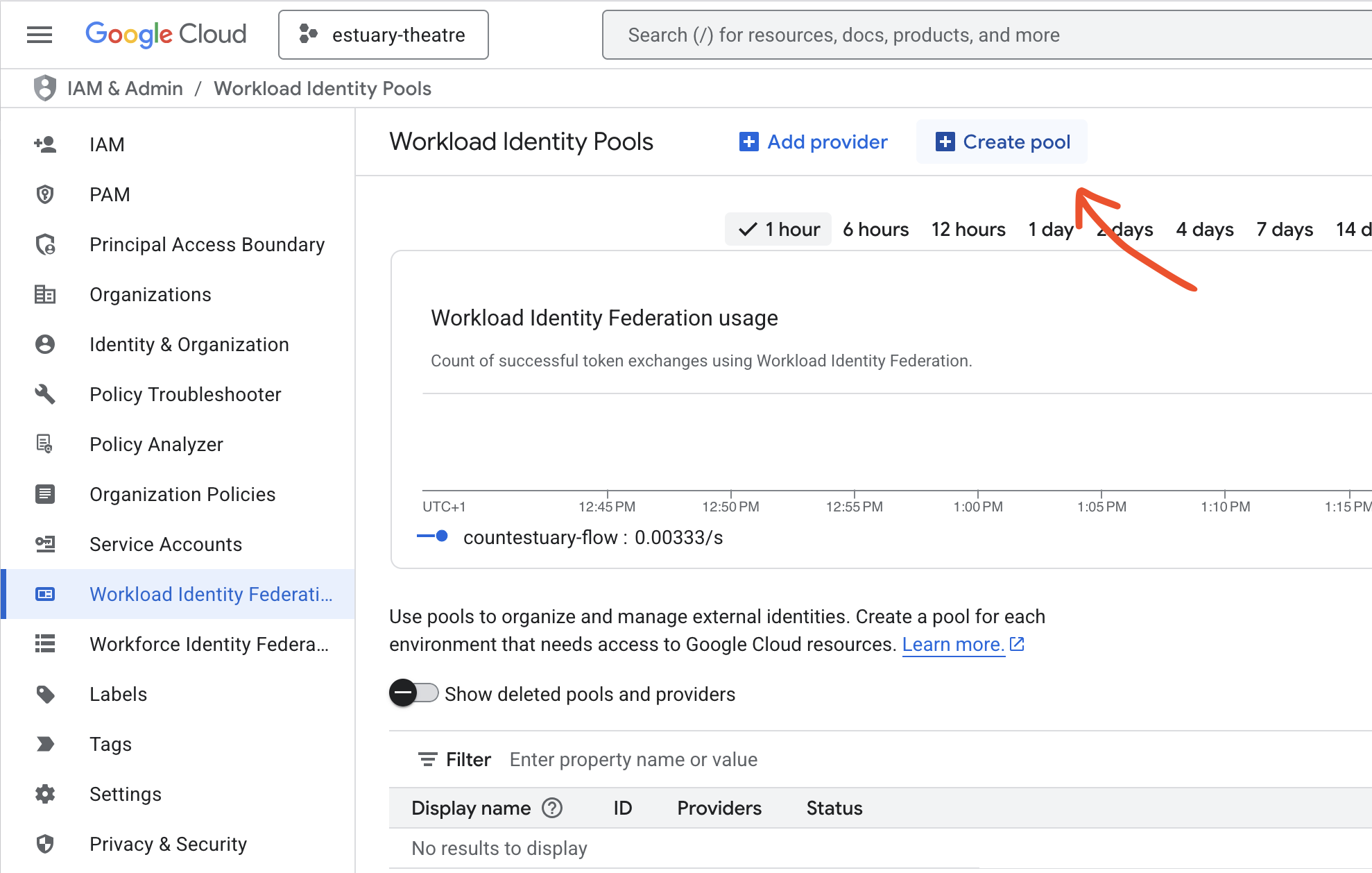This screenshot has height=873, width=1372.
Task: Open Labels via its tag icon
Action: (x=45, y=694)
